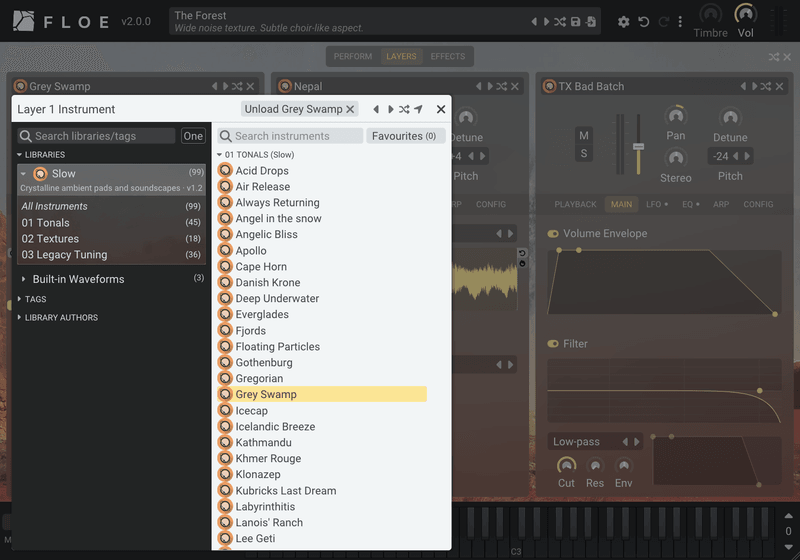Open the Low-pass filter type dropdown
This screenshot has width=800, height=560.
tap(584, 442)
